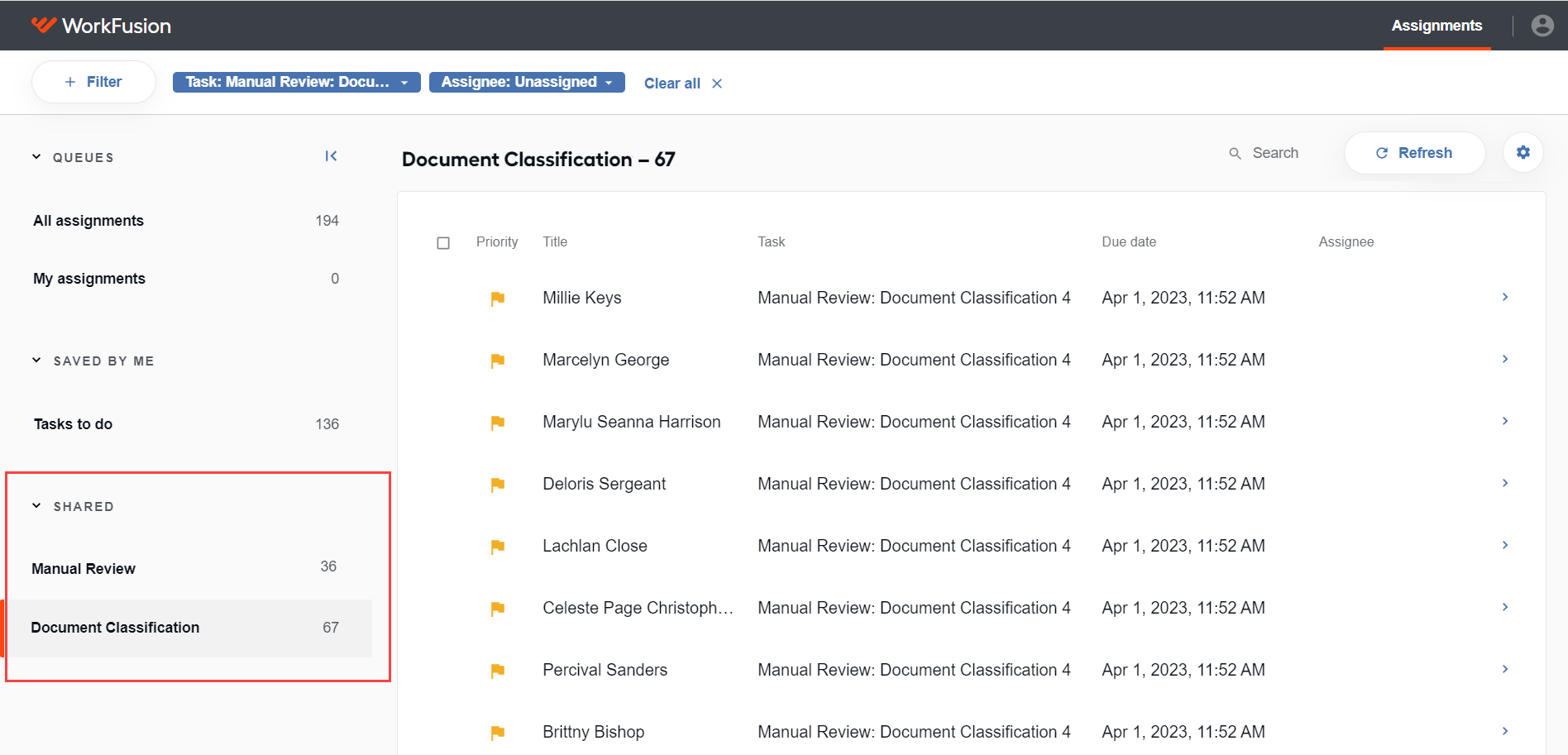Viewport: 1568px width, 755px height.
Task: Collapse the SHARED section
Action: [x=36, y=506]
